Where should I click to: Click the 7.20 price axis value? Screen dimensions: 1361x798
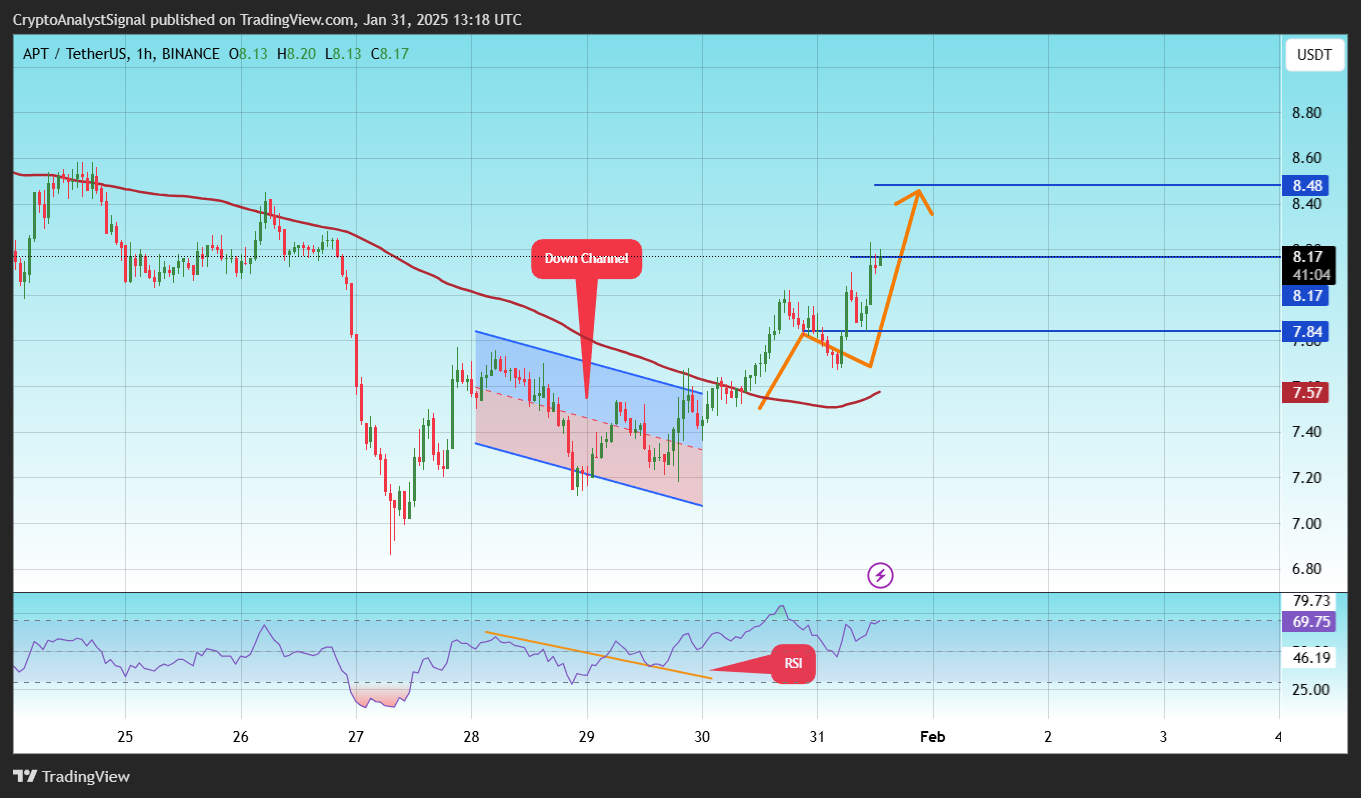tap(1307, 478)
